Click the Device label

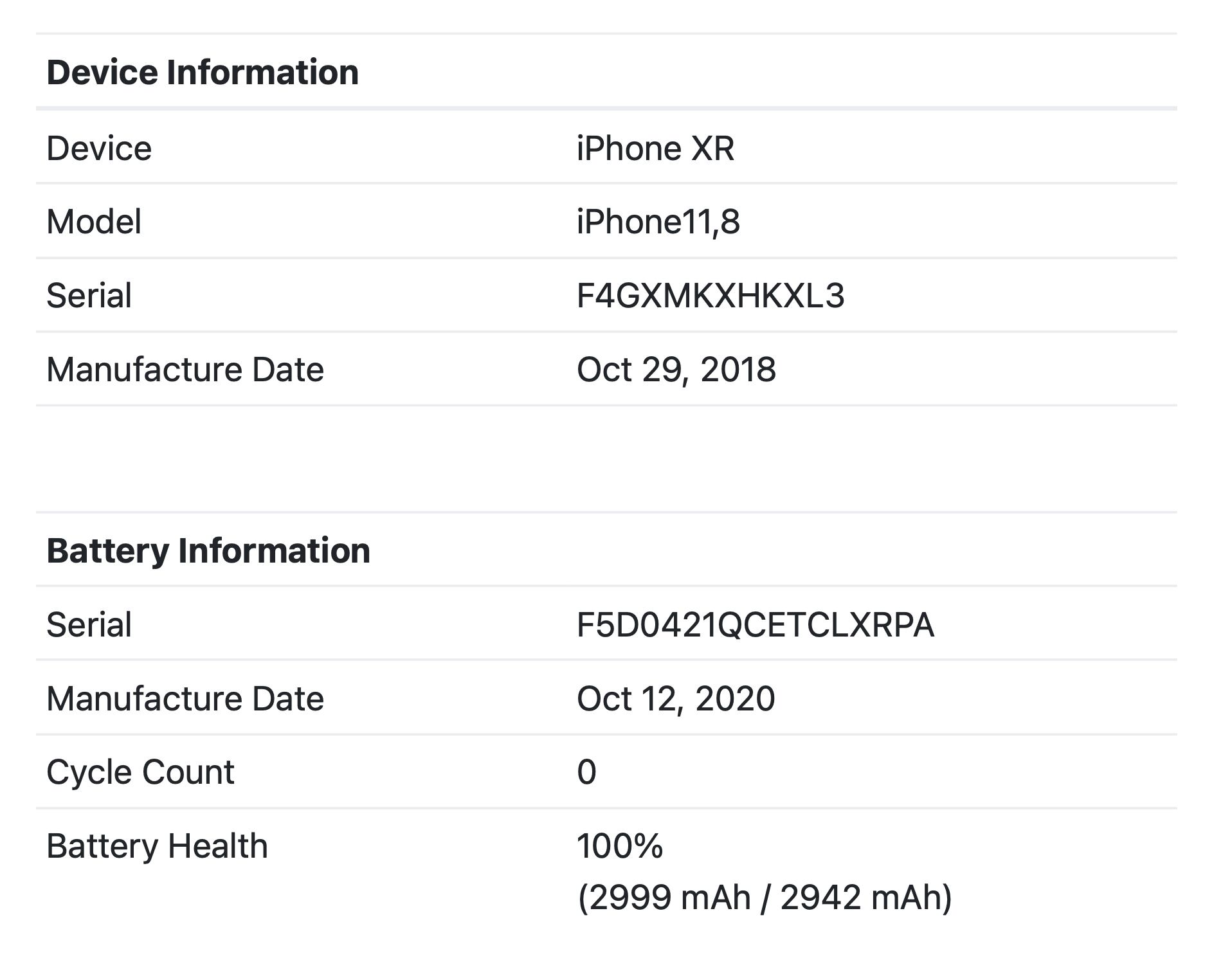point(99,149)
